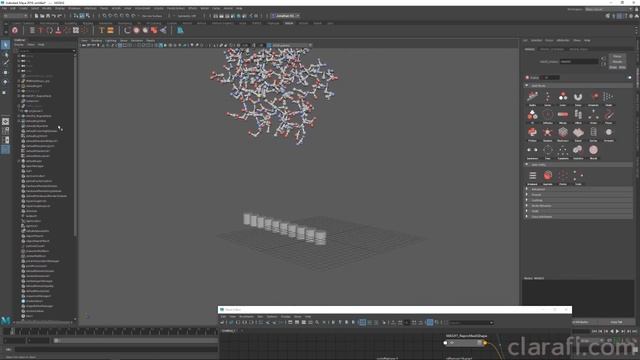
Task: Open the viewport Lighting menu
Action: [111, 40]
